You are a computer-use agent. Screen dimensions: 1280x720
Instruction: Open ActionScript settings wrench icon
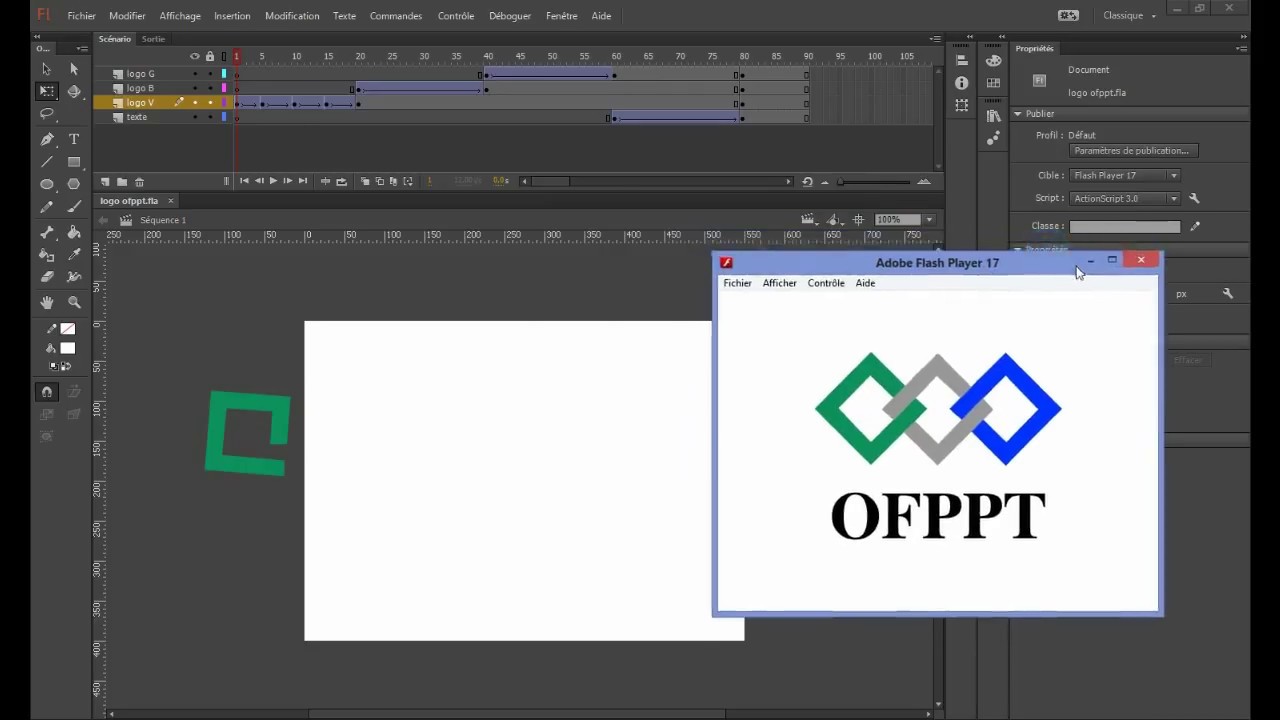[1194, 199]
